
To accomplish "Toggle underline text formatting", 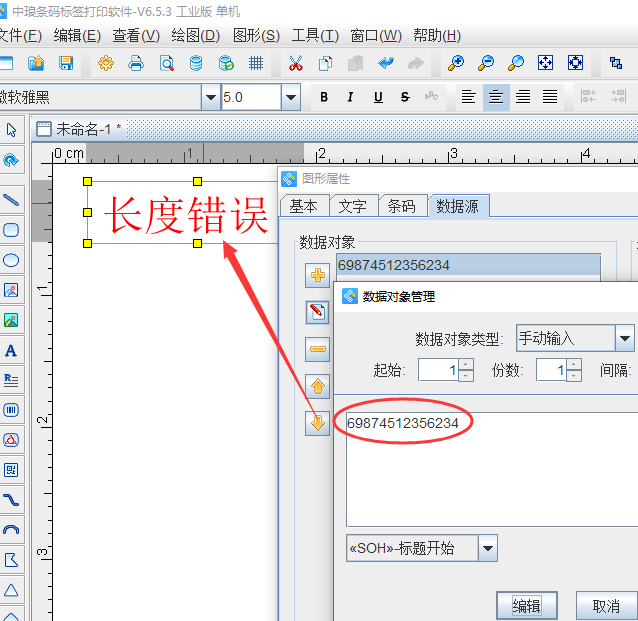I will point(377,97).
